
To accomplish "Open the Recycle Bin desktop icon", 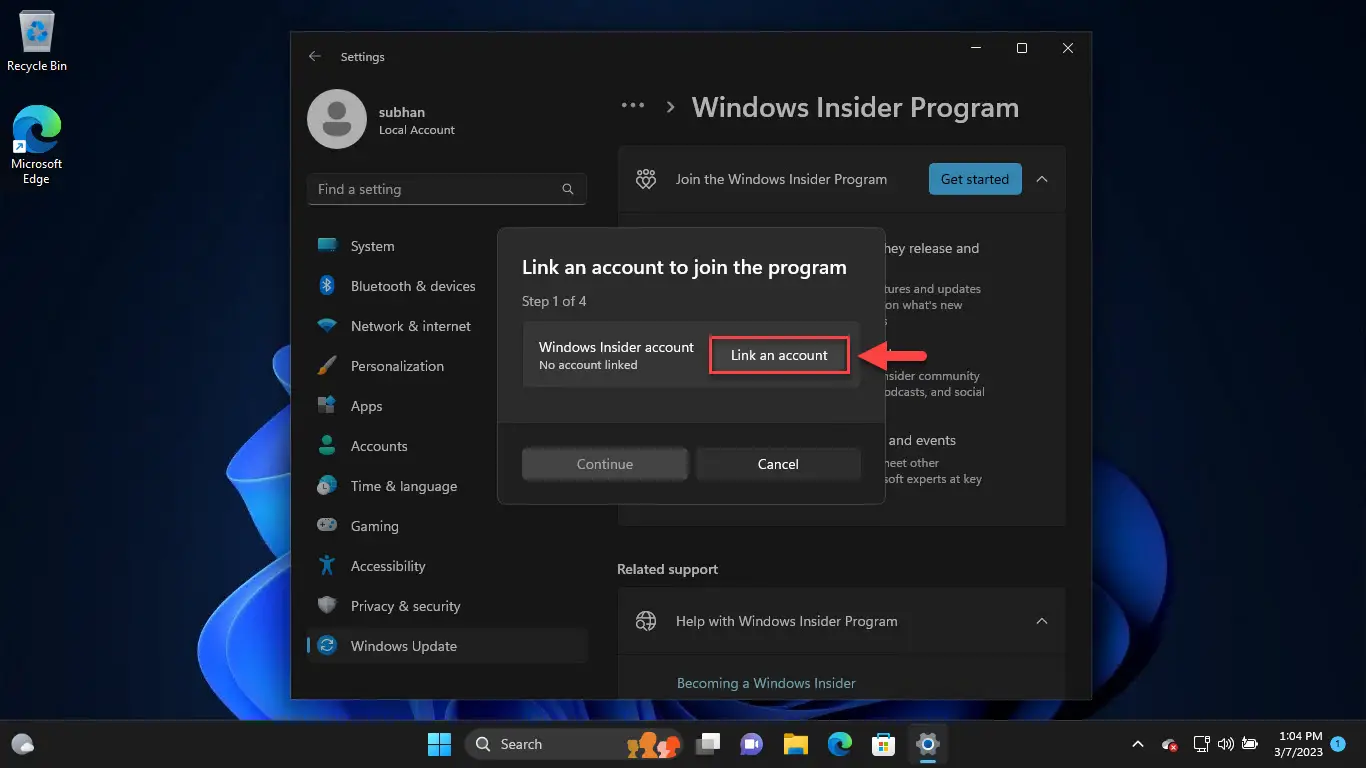I will click(37, 42).
